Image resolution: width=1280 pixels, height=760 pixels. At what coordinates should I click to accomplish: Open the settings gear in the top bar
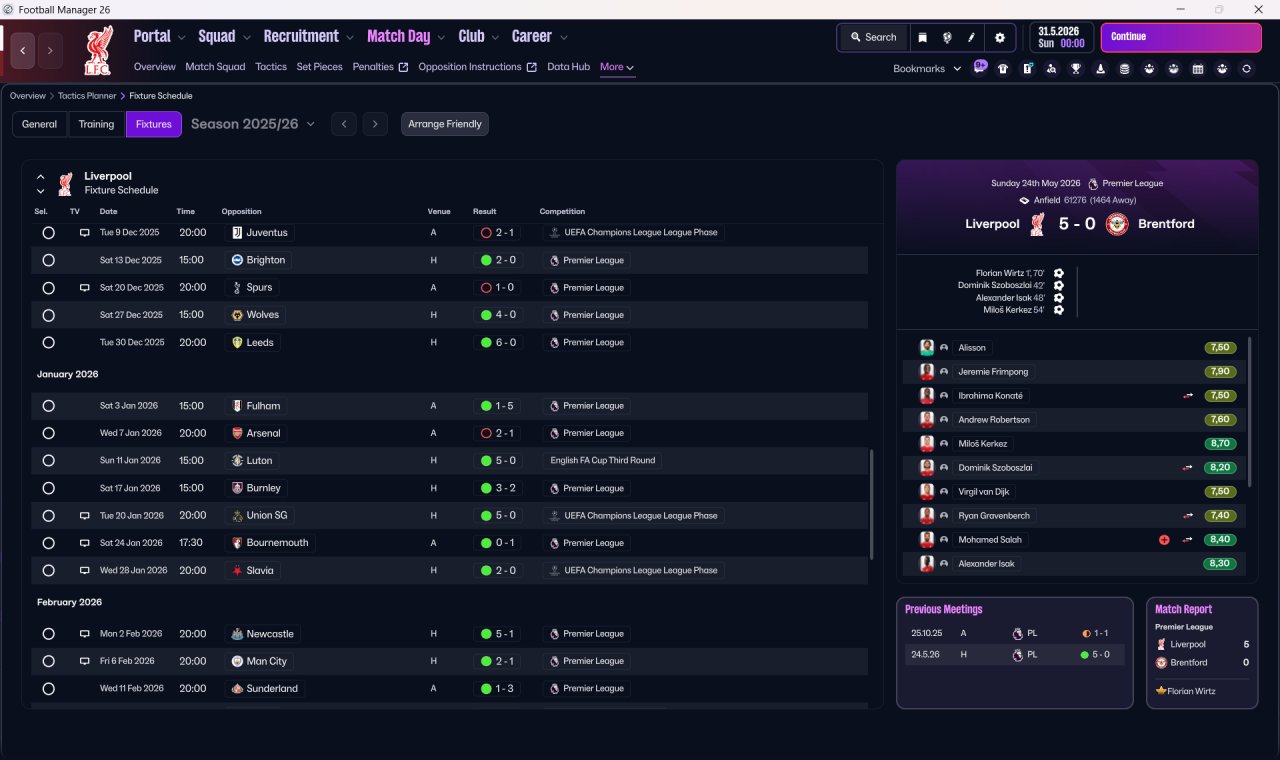click(999, 37)
